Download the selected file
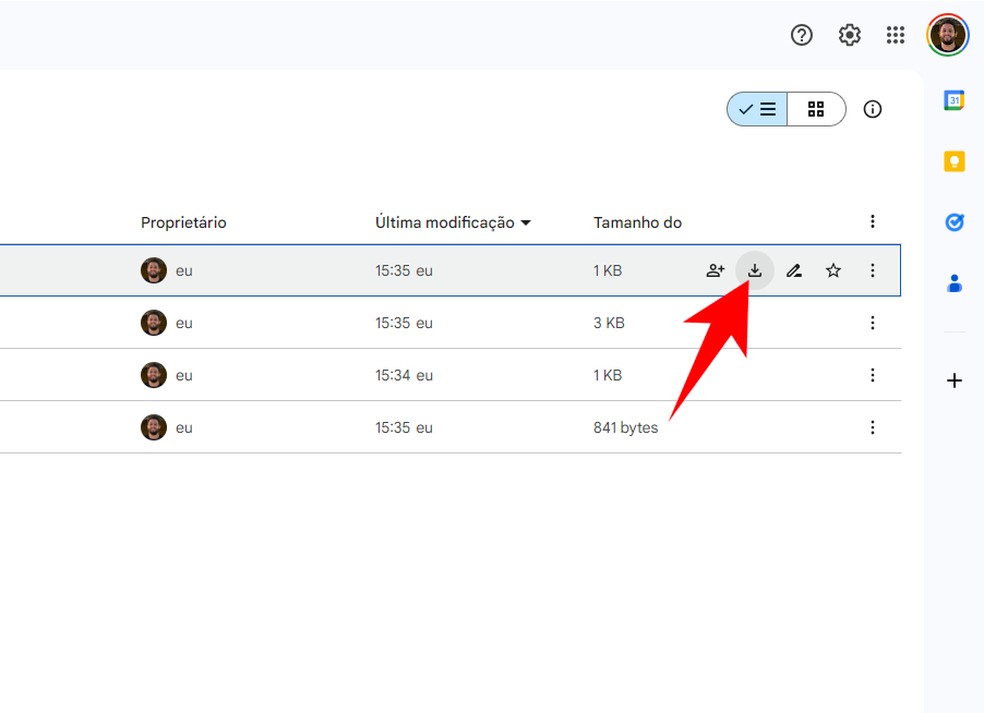Viewport: 984px width, 713px height. (754, 270)
